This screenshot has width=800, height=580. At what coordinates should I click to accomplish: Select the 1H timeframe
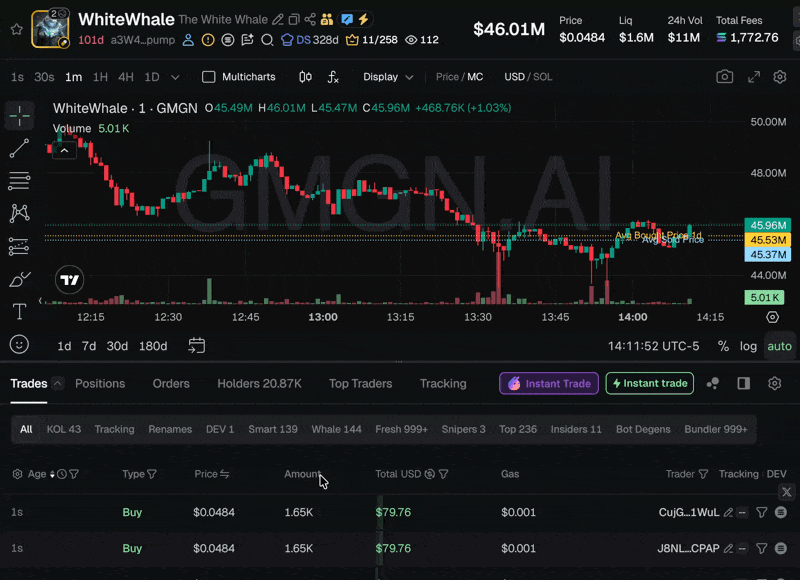pos(100,77)
